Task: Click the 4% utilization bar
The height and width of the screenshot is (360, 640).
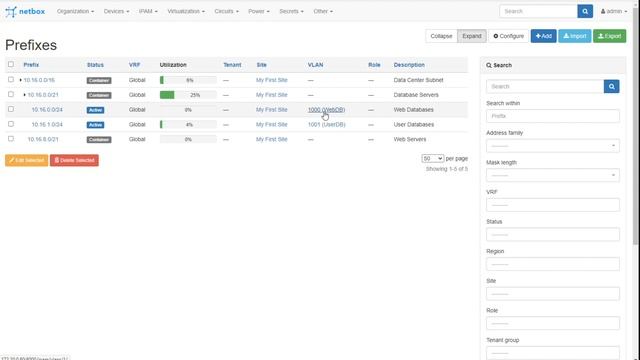Action: (x=188, y=124)
